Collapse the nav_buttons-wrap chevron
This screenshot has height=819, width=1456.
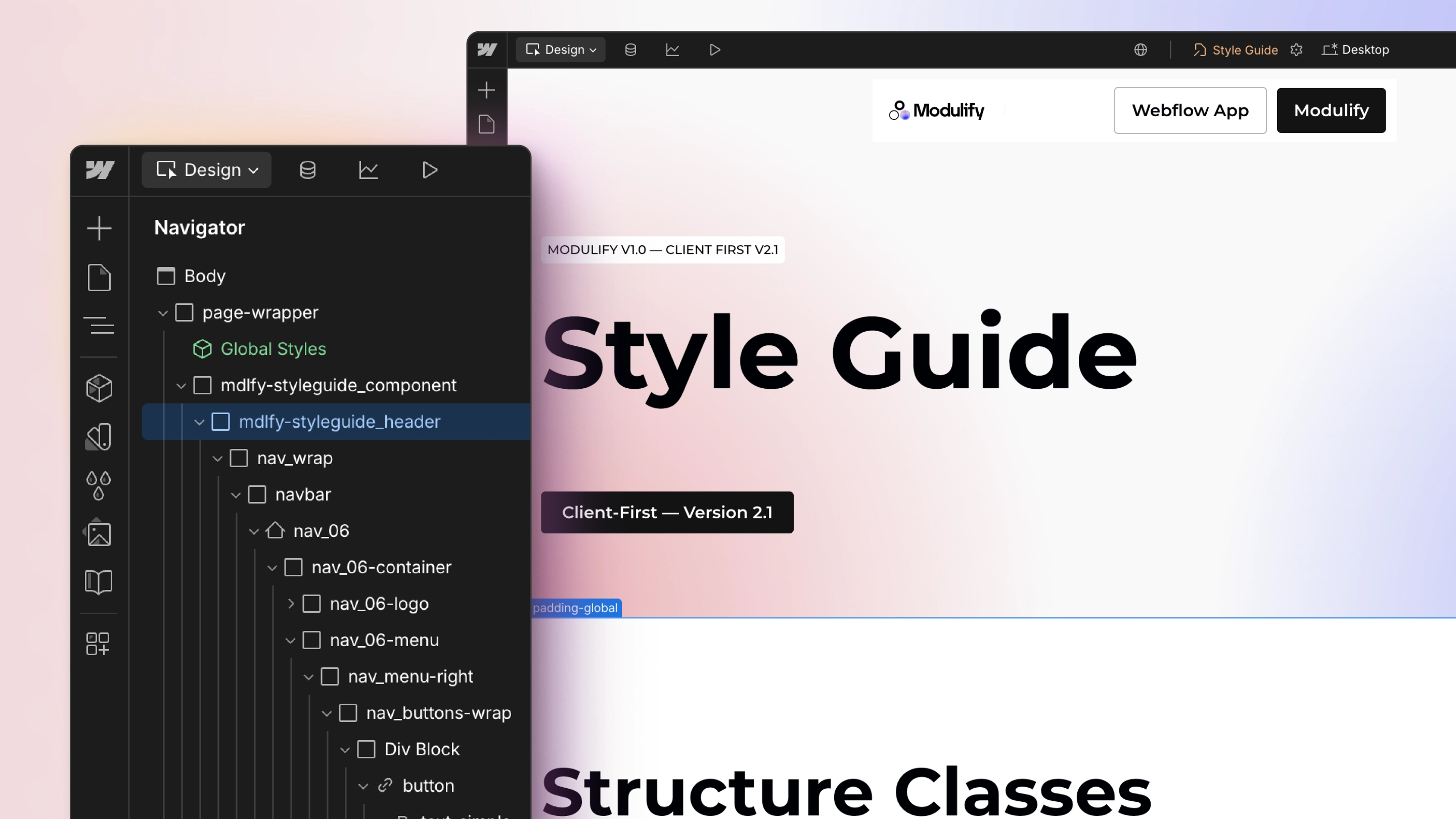click(x=327, y=713)
